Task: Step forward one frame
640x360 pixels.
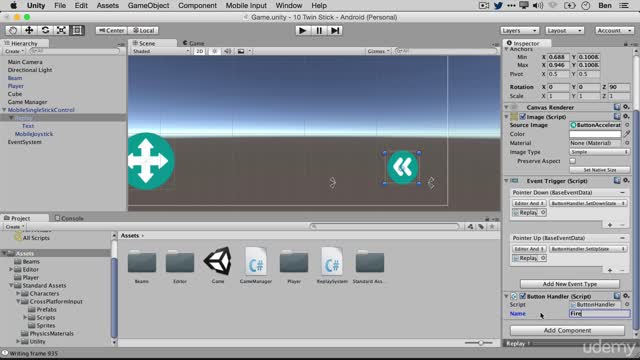Action: [x=335, y=31]
